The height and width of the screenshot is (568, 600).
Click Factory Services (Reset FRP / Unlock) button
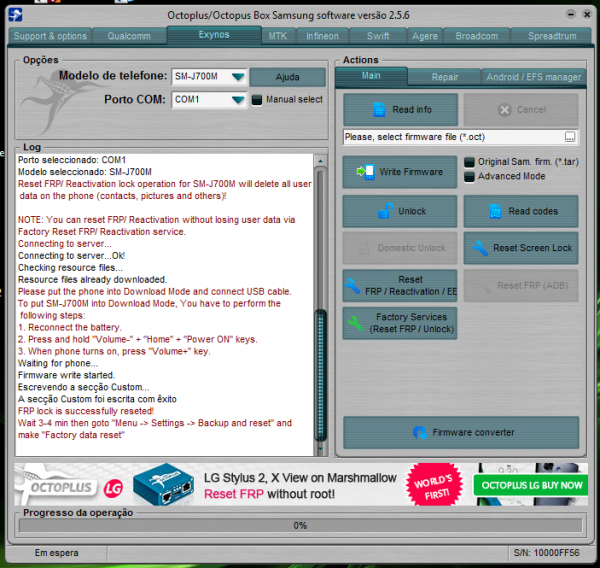coord(400,323)
